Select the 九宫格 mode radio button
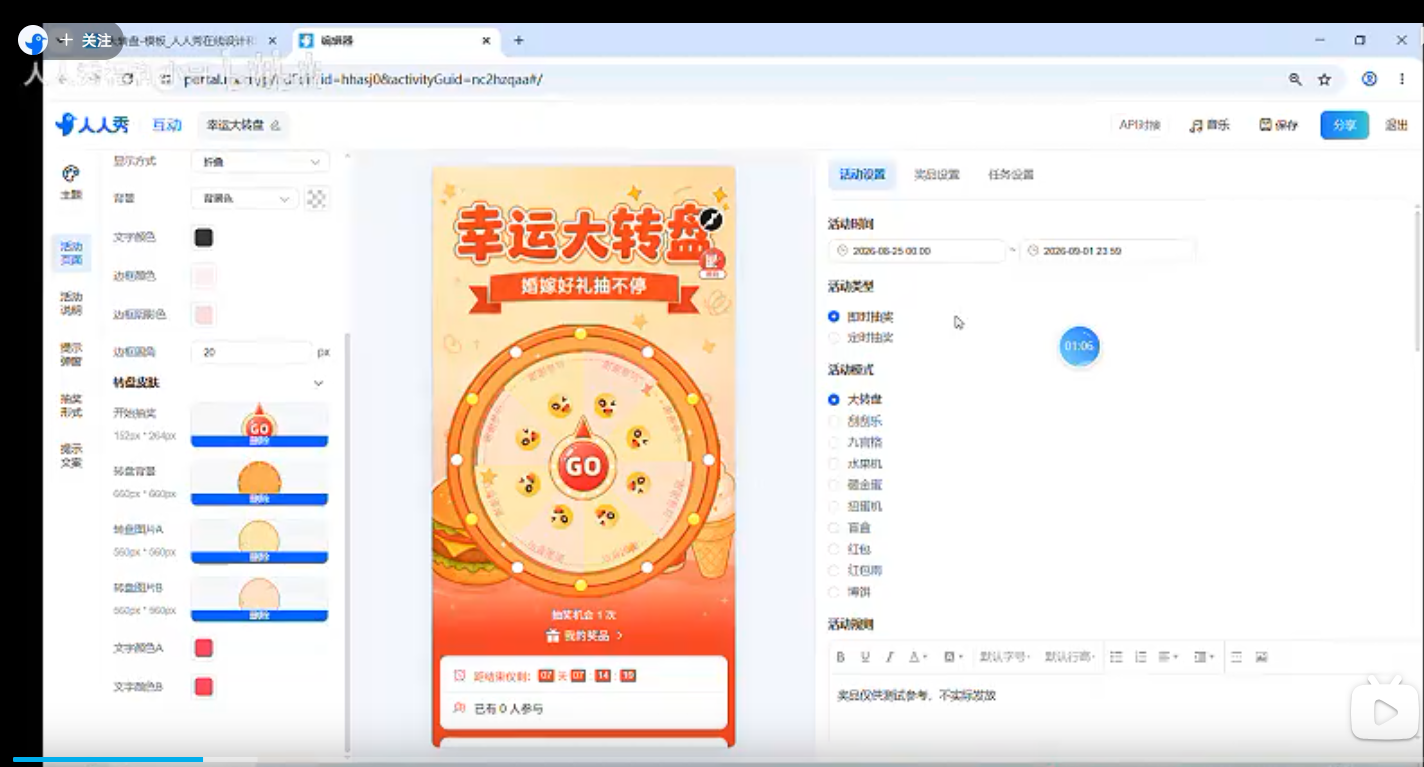The image size is (1424, 767). [x=834, y=442]
